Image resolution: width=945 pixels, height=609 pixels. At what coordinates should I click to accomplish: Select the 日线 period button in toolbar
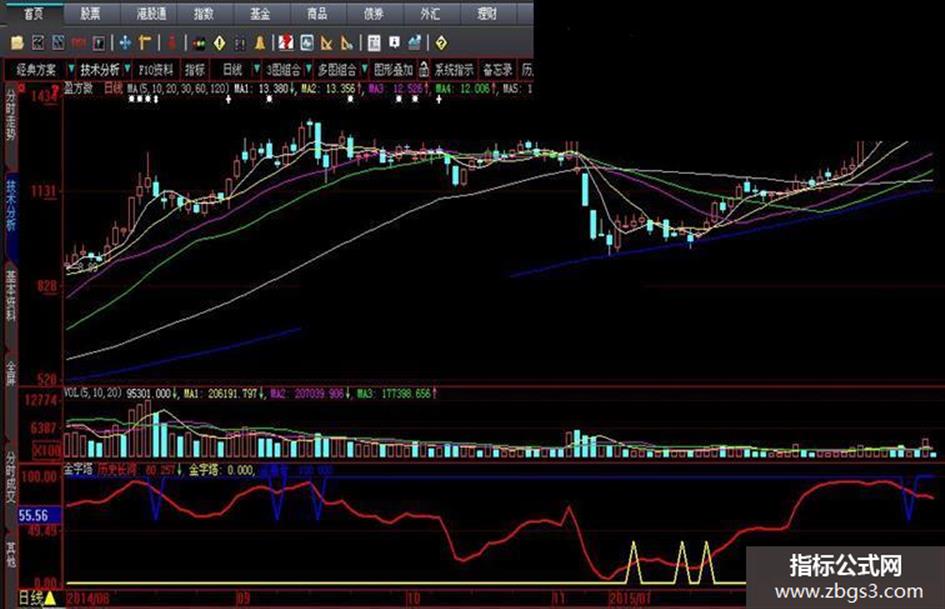[233, 69]
